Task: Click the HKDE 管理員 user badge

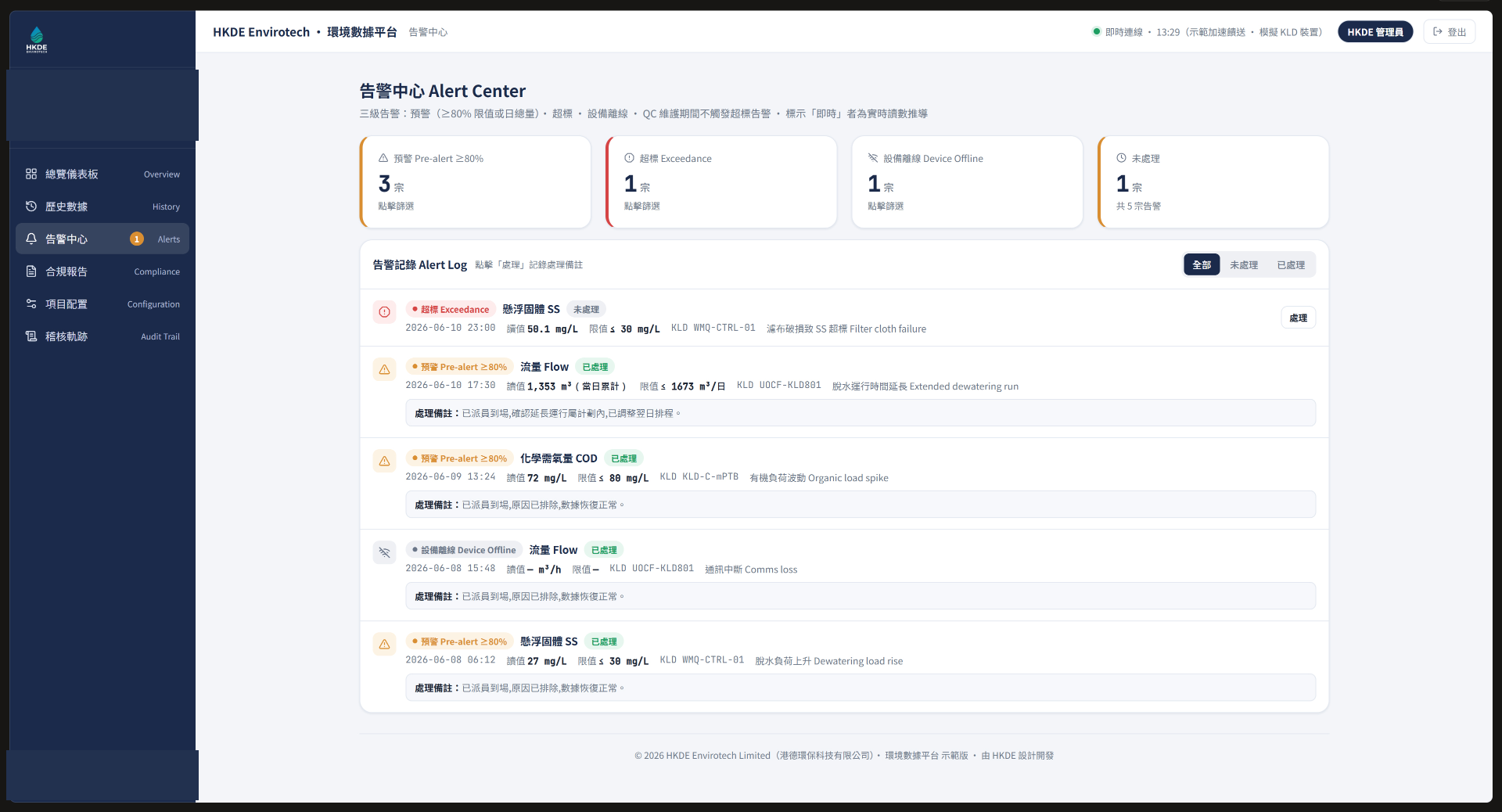Action: click(1375, 32)
